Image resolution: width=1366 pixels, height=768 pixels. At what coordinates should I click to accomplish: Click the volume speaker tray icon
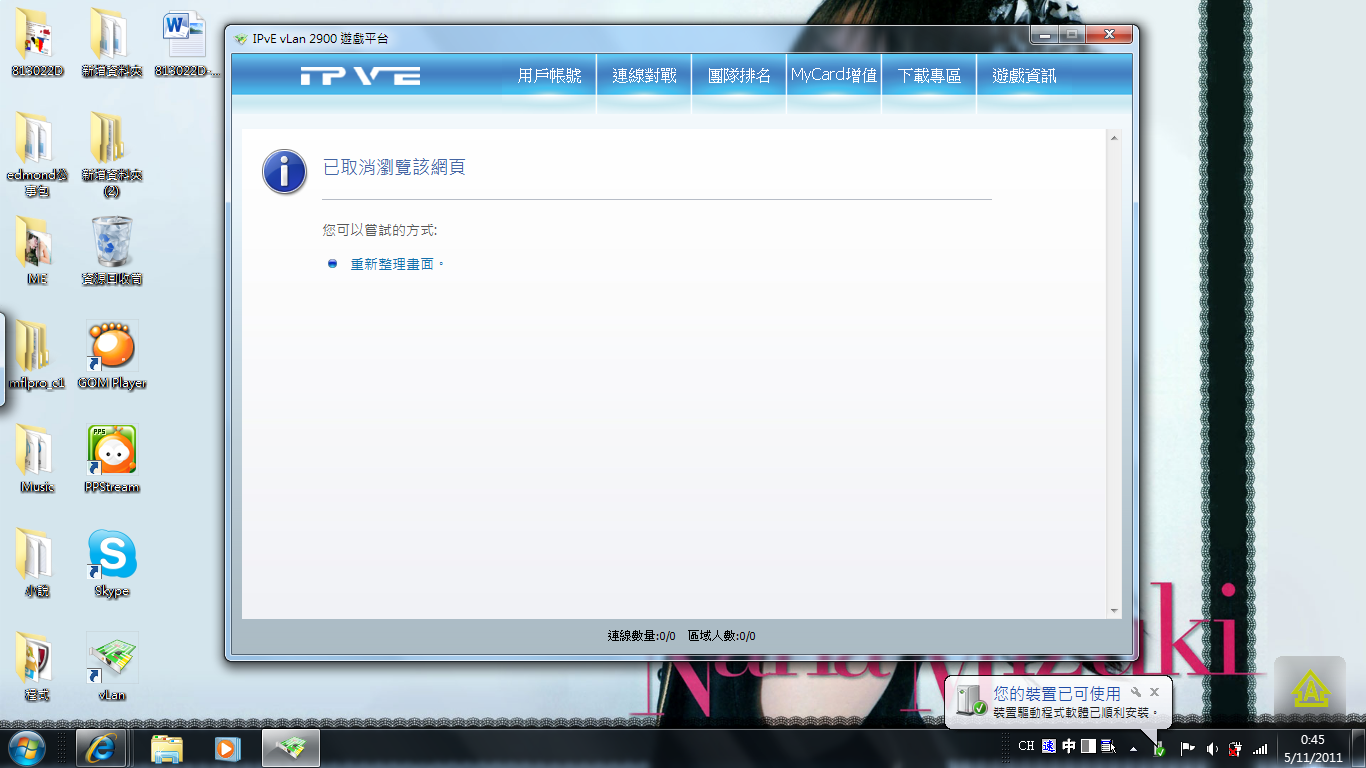tap(1212, 748)
